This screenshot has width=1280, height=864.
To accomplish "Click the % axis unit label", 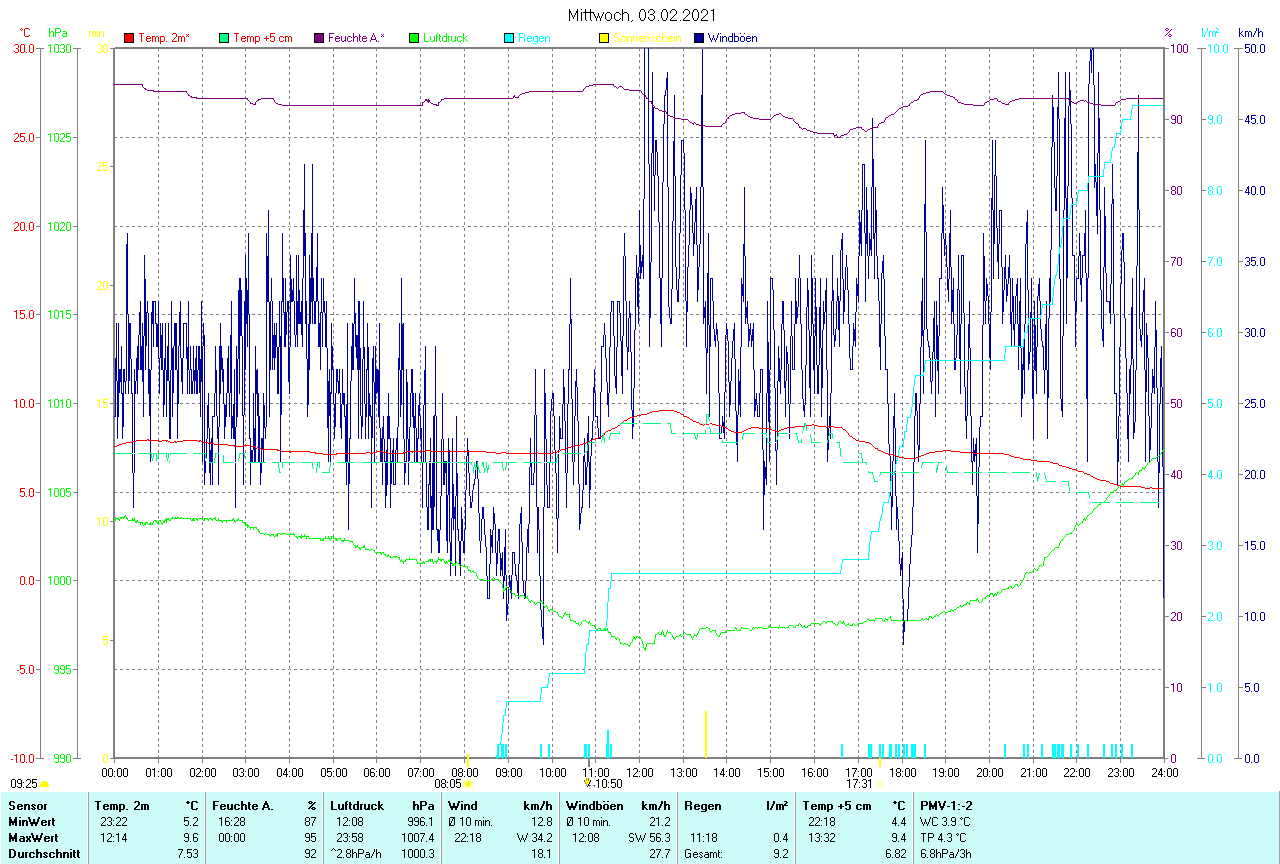I will click(1168, 33).
